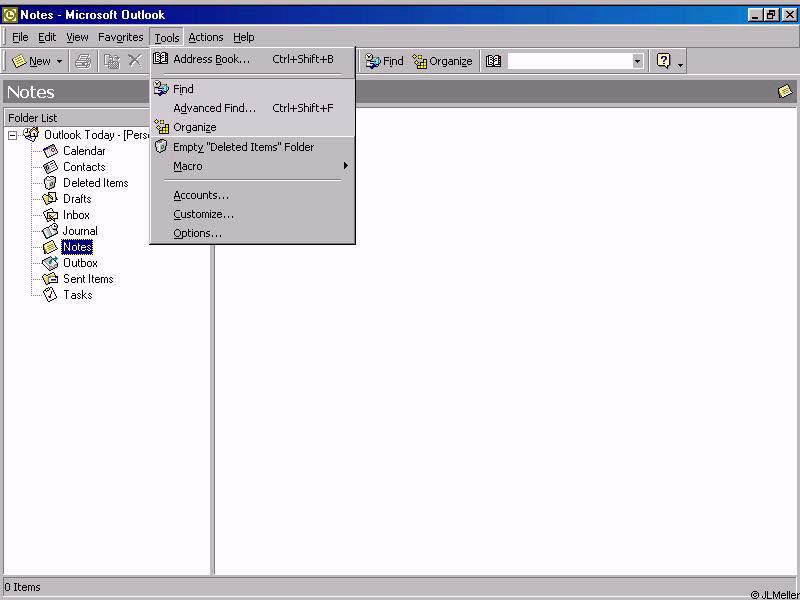
Task: Click Address Book icon in Tools menu
Action: [161, 59]
